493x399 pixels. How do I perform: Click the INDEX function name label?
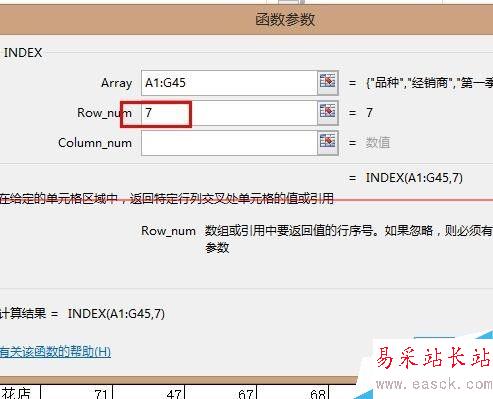[23, 53]
